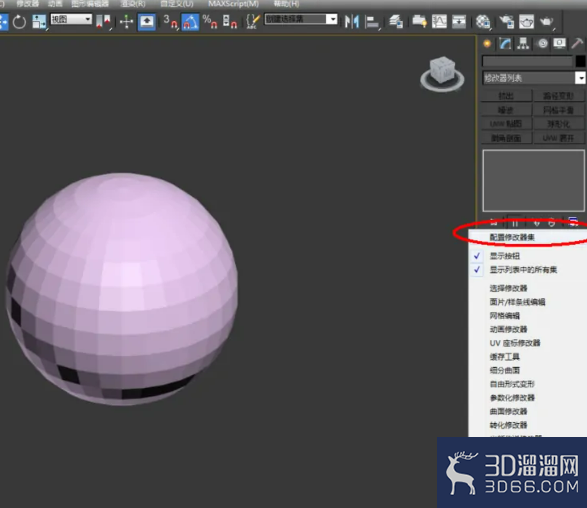587x508 pixels.
Task: Switch to Modify command panel tab
Action: (505, 44)
